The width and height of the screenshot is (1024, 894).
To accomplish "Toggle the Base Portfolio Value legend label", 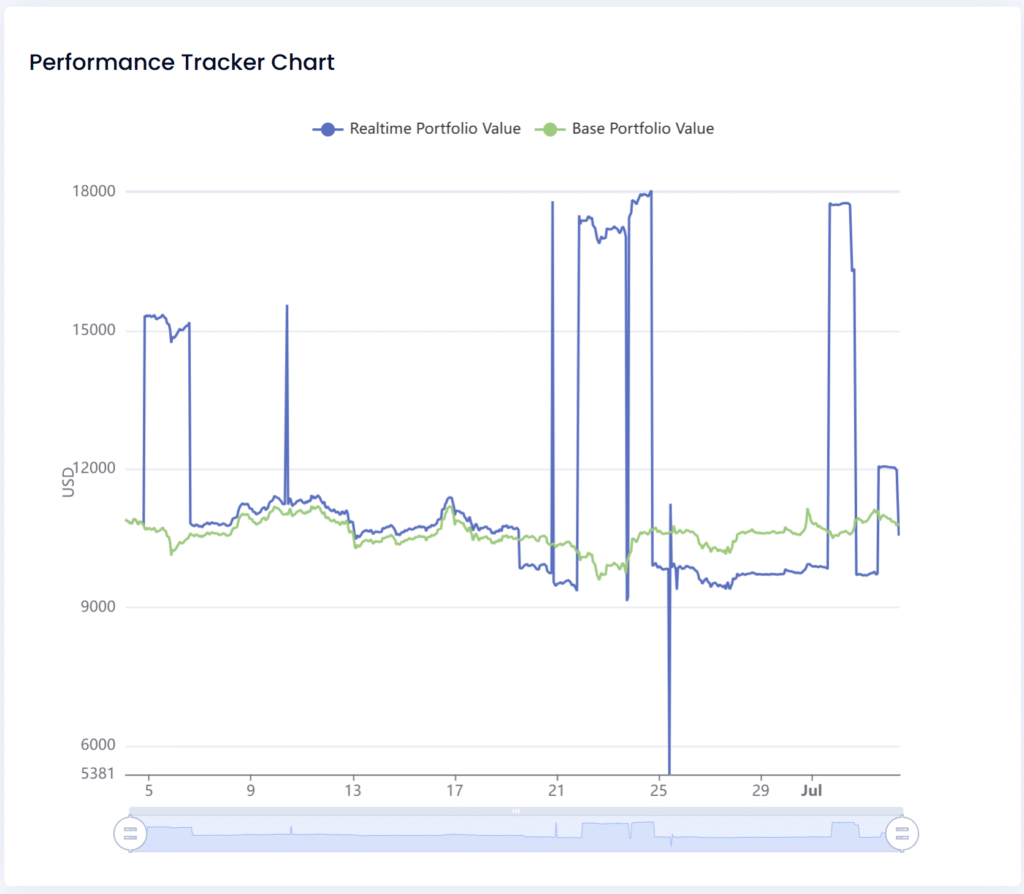I will coord(643,129).
